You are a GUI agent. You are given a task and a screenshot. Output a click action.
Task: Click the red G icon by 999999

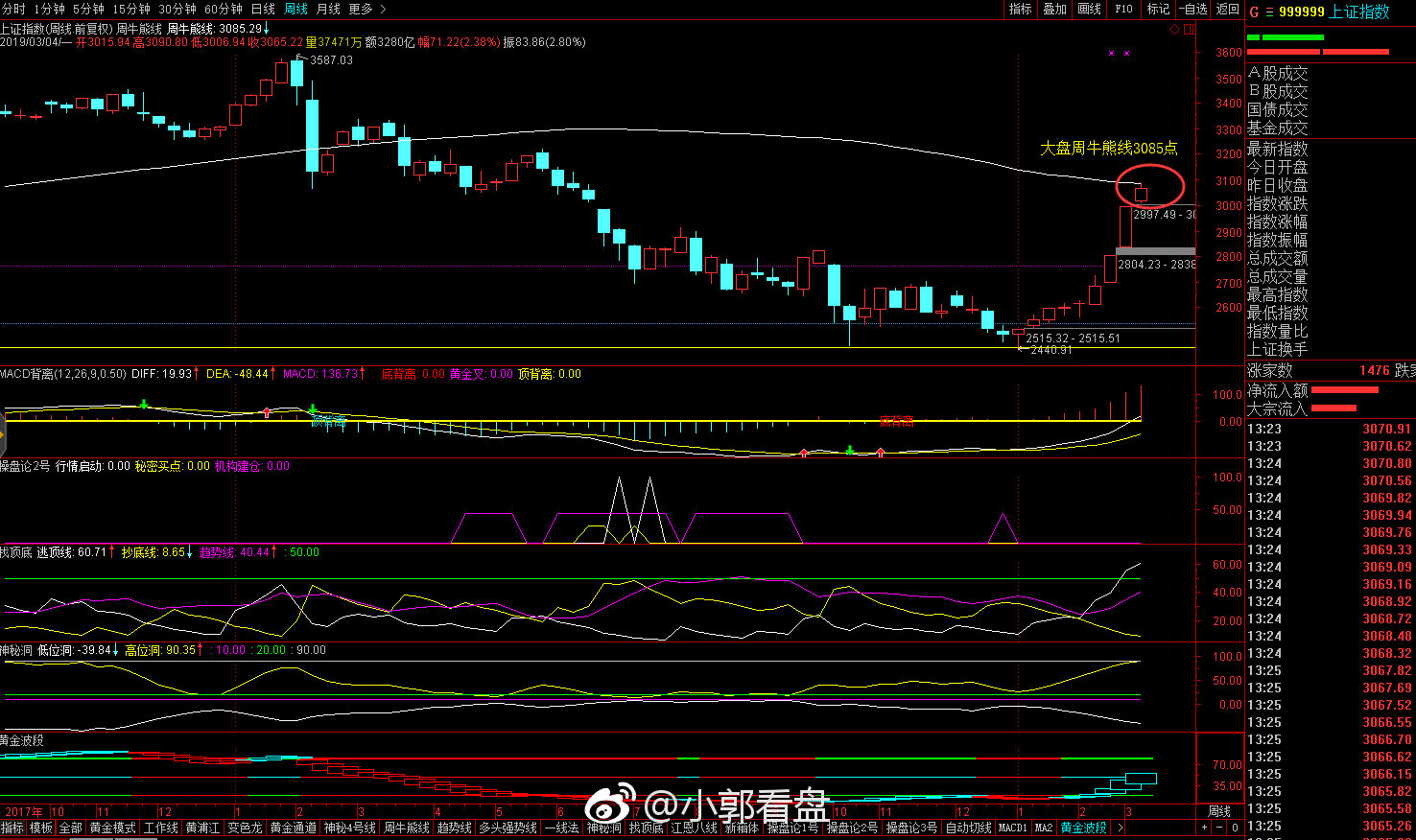click(1254, 12)
